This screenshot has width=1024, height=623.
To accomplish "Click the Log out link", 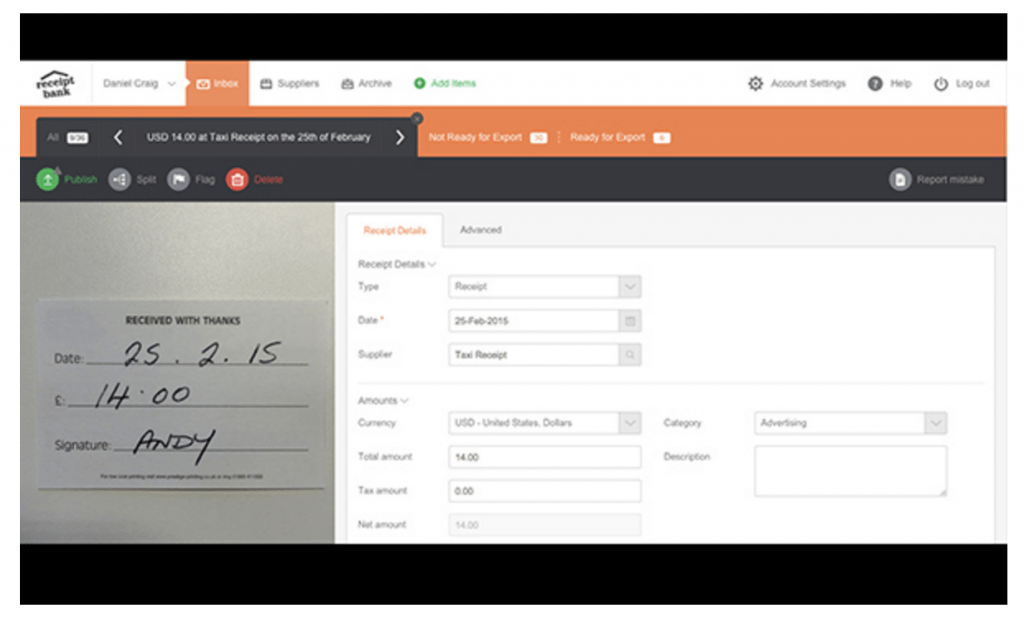I will click(x=972, y=84).
